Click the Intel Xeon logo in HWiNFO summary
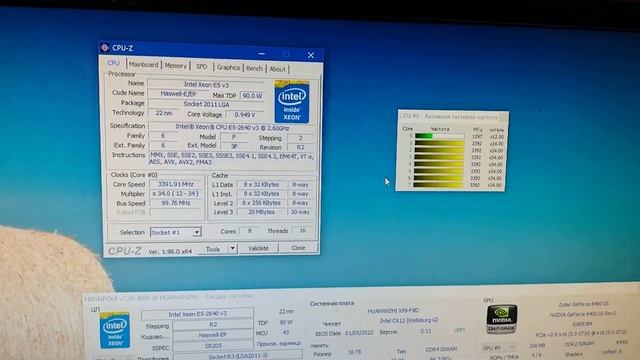 [x=115, y=330]
